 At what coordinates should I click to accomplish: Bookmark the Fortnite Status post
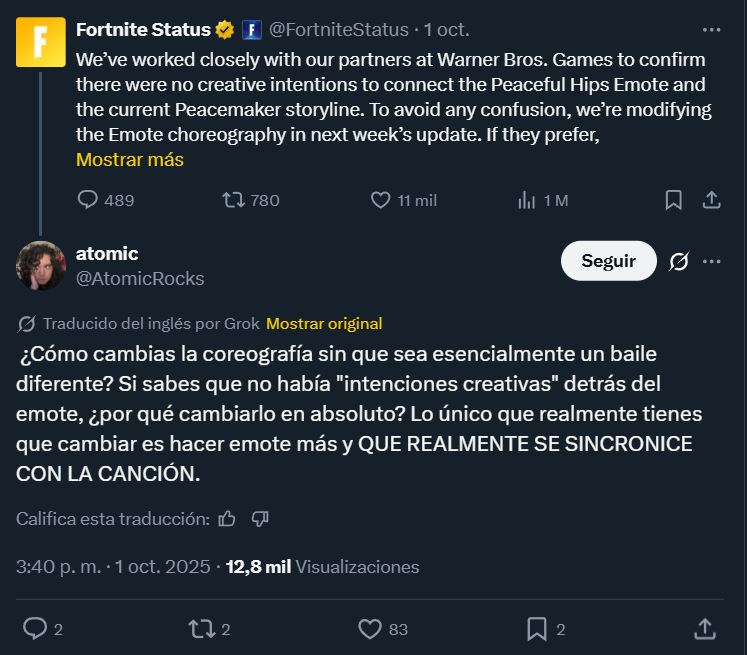(x=674, y=200)
